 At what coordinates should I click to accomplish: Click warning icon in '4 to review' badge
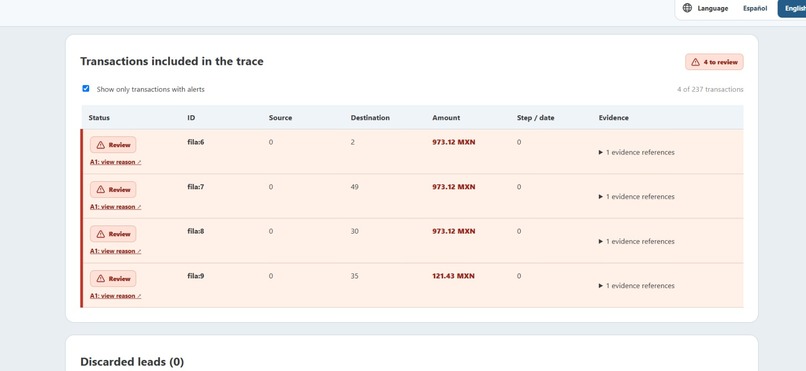coord(695,62)
